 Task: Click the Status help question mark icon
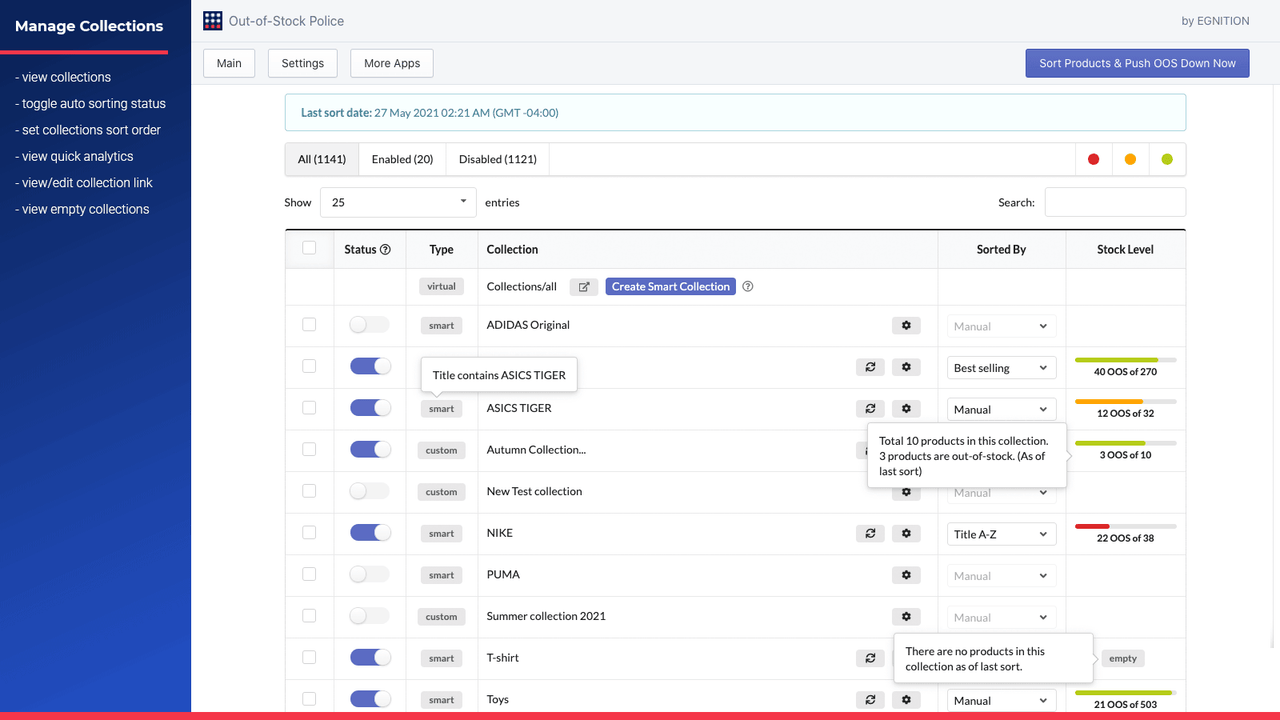tap(387, 249)
